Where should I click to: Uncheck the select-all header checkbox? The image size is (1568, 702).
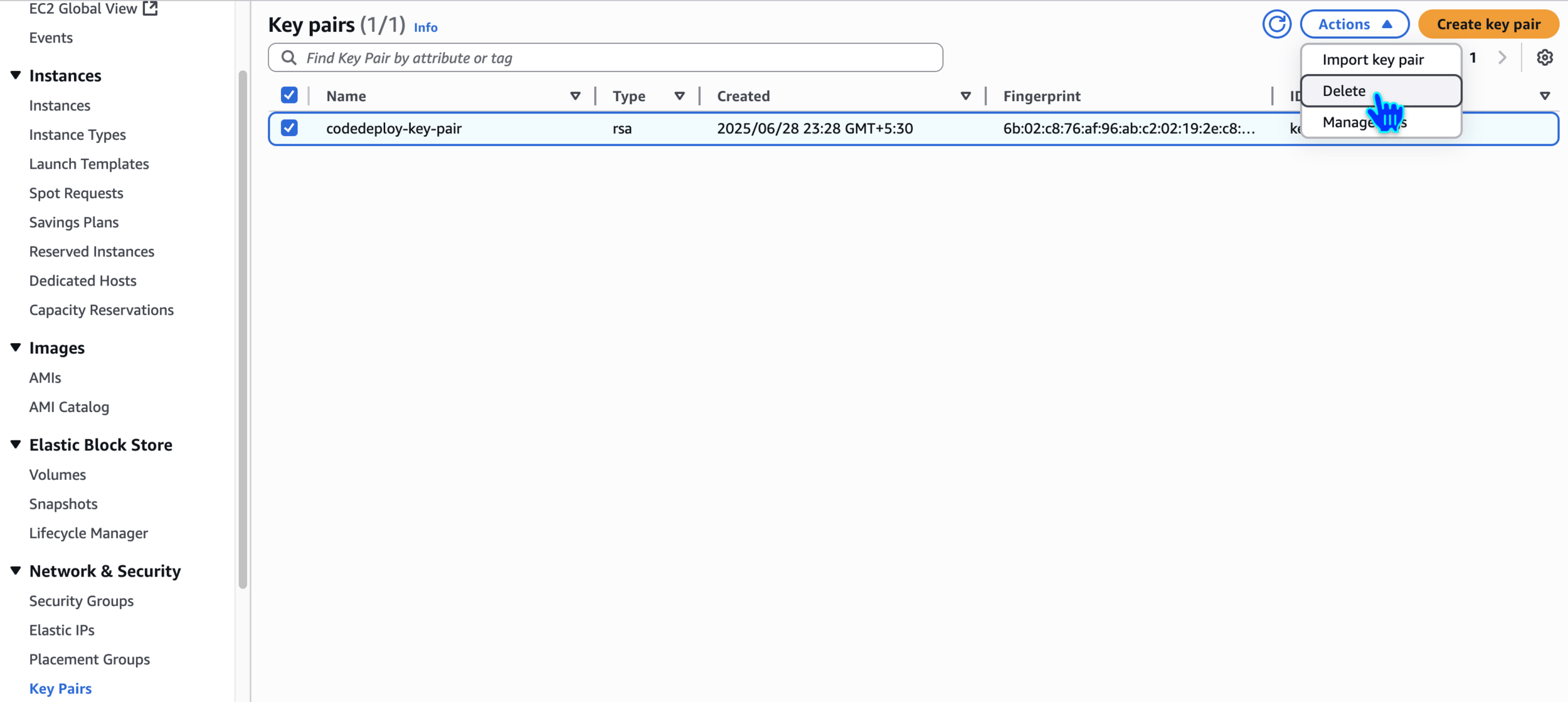pos(289,95)
